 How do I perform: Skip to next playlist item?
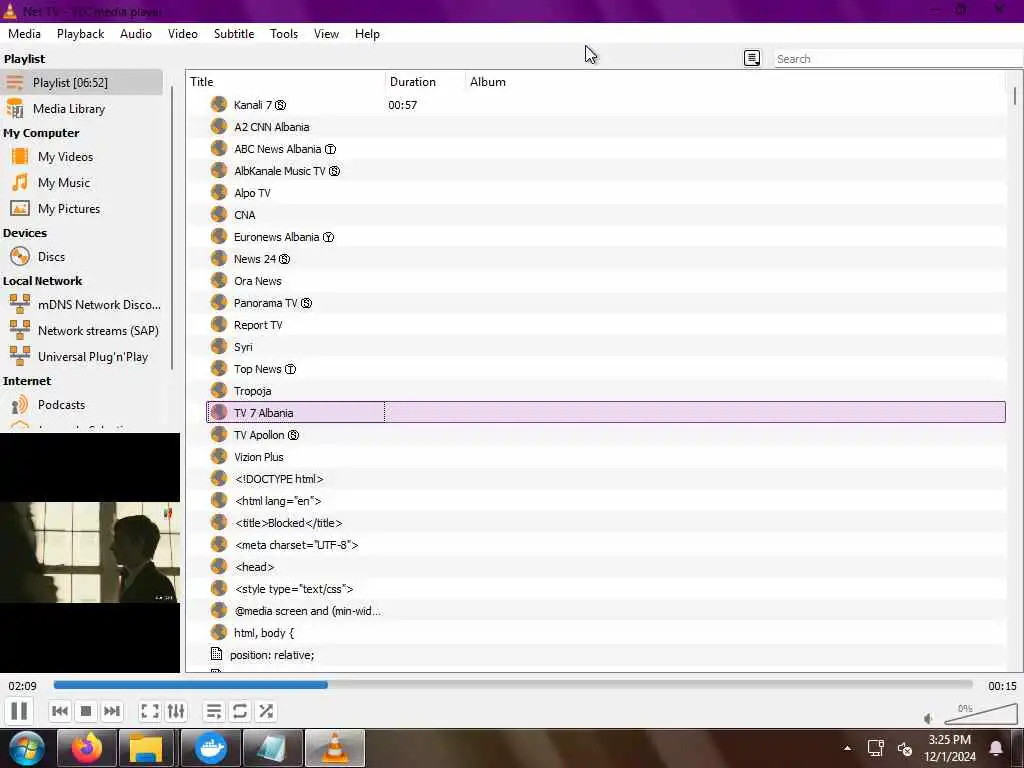pos(112,711)
